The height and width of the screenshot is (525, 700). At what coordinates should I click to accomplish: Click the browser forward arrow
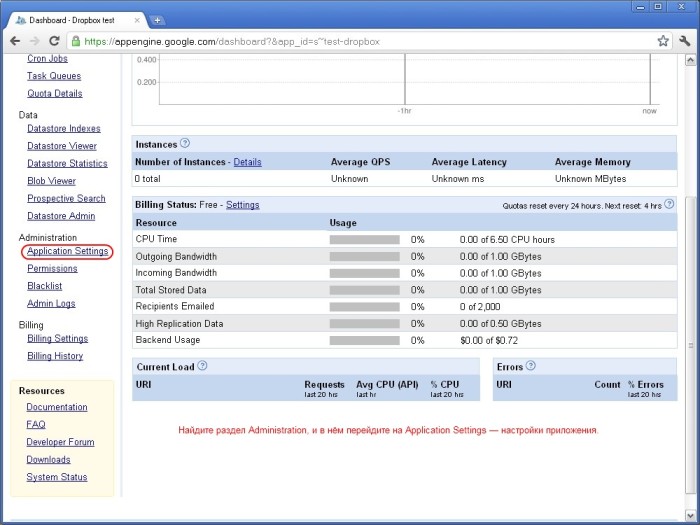[34, 41]
